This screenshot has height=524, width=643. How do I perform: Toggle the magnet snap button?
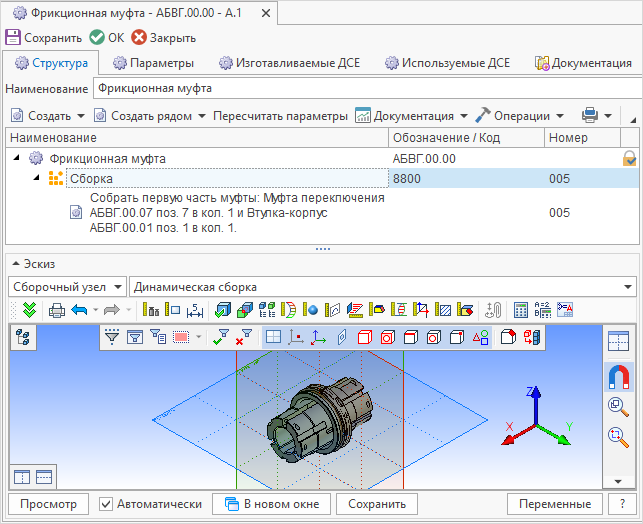(x=618, y=377)
